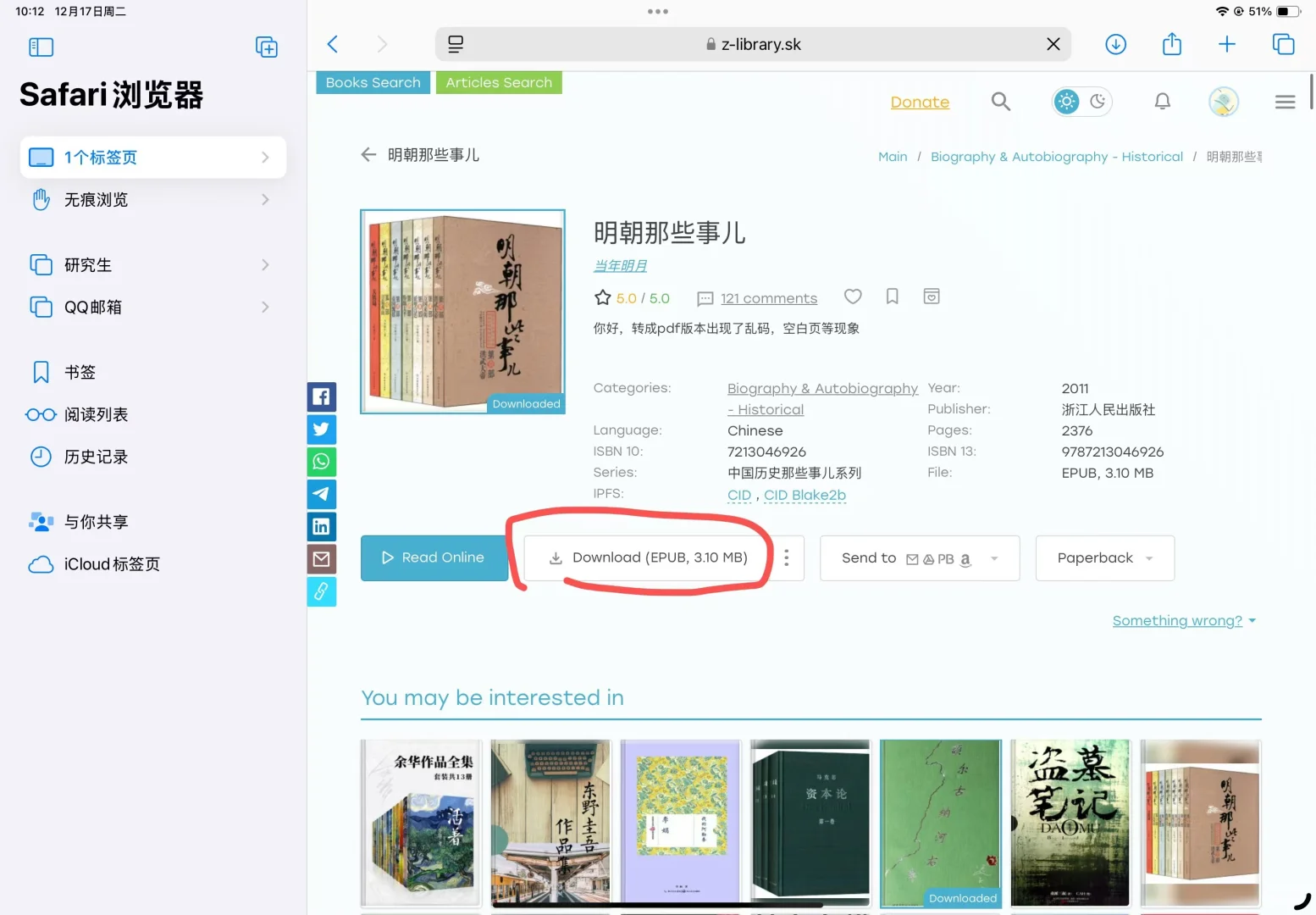Viewport: 1316px width, 915px height.
Task: Open page format menu in address bar
Action: [456, 44]
